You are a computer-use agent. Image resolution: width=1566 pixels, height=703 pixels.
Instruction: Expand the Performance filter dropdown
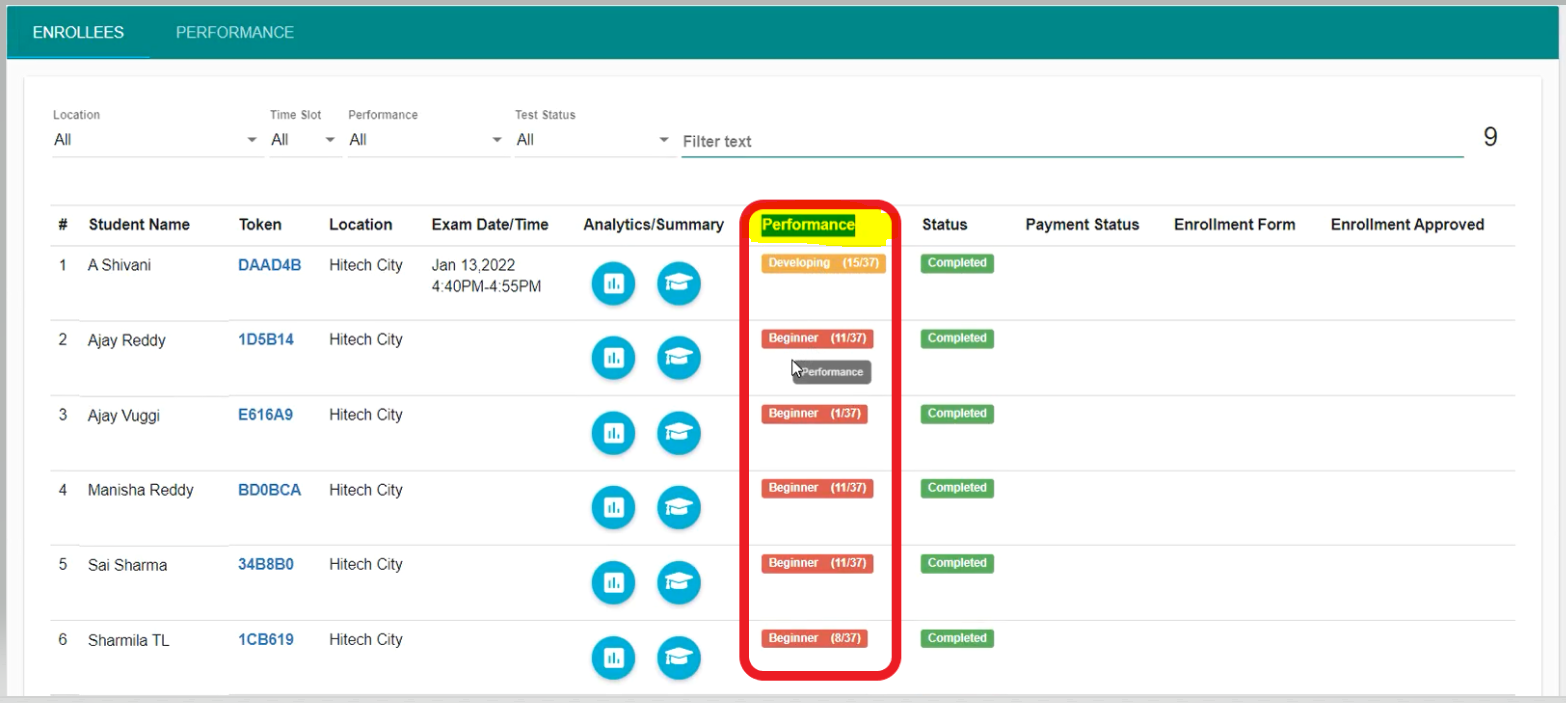[426, 140]
